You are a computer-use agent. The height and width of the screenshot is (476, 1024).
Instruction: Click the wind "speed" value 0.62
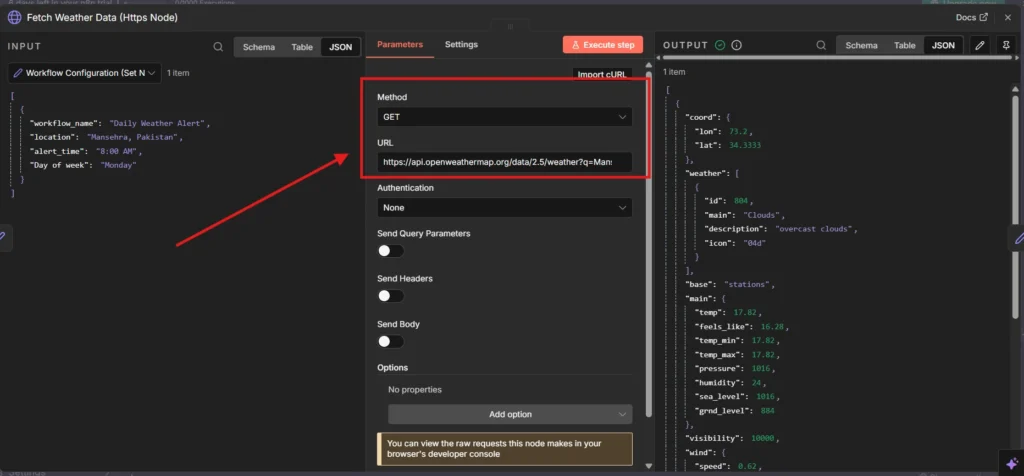[745, 466]
